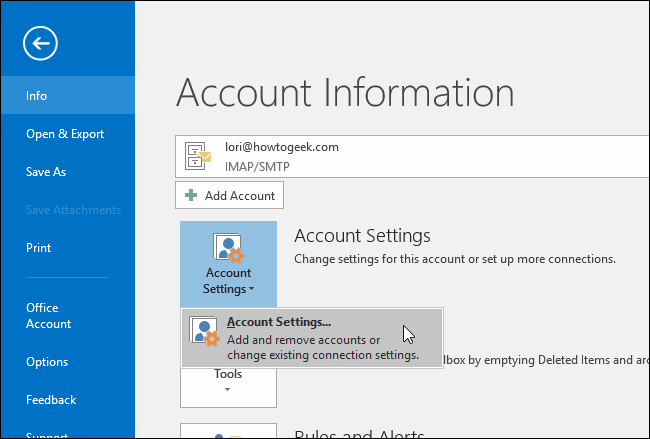The height and width of the screenshot is (439, 650).
Task: Click the Account Settings... menu entry icon
Action: [x=204, y=331]
